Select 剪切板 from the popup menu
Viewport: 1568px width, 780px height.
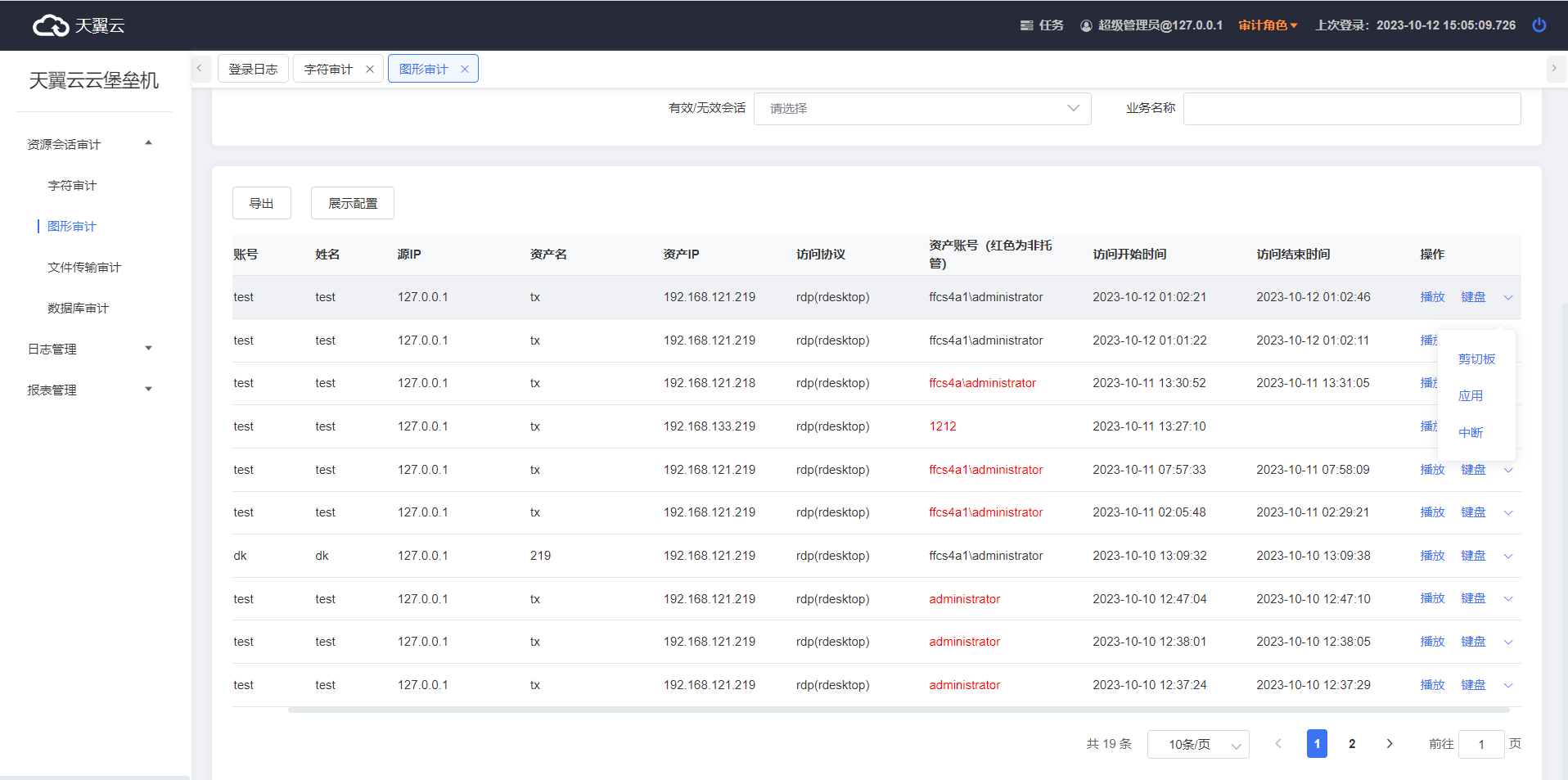pyautogui.click(x=1476, y=359)
